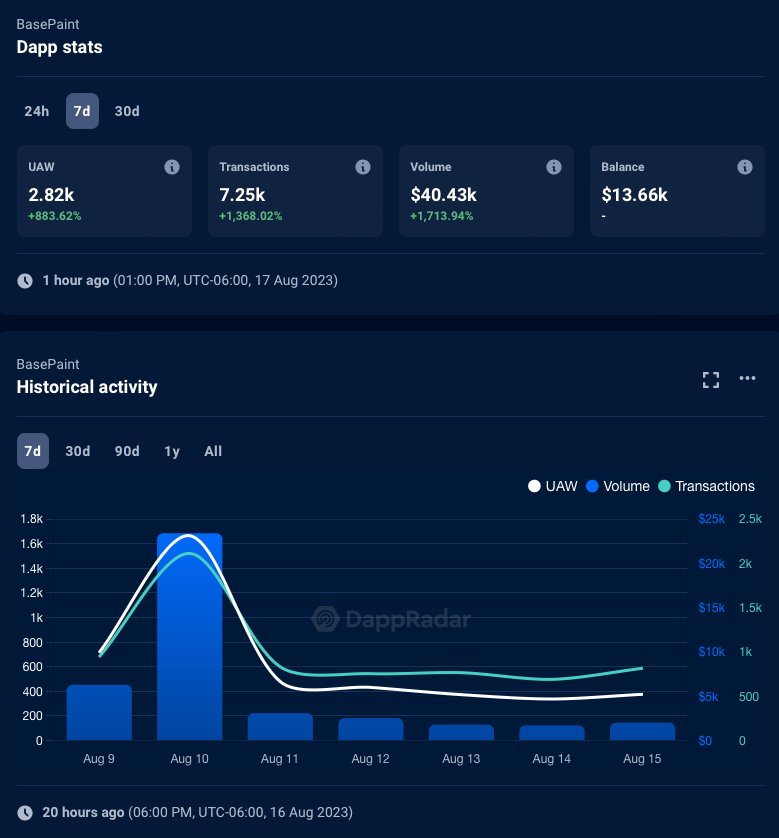Open the three-dot chart options menu
This screenshot has height=838, width=779.
coord(747,378)
